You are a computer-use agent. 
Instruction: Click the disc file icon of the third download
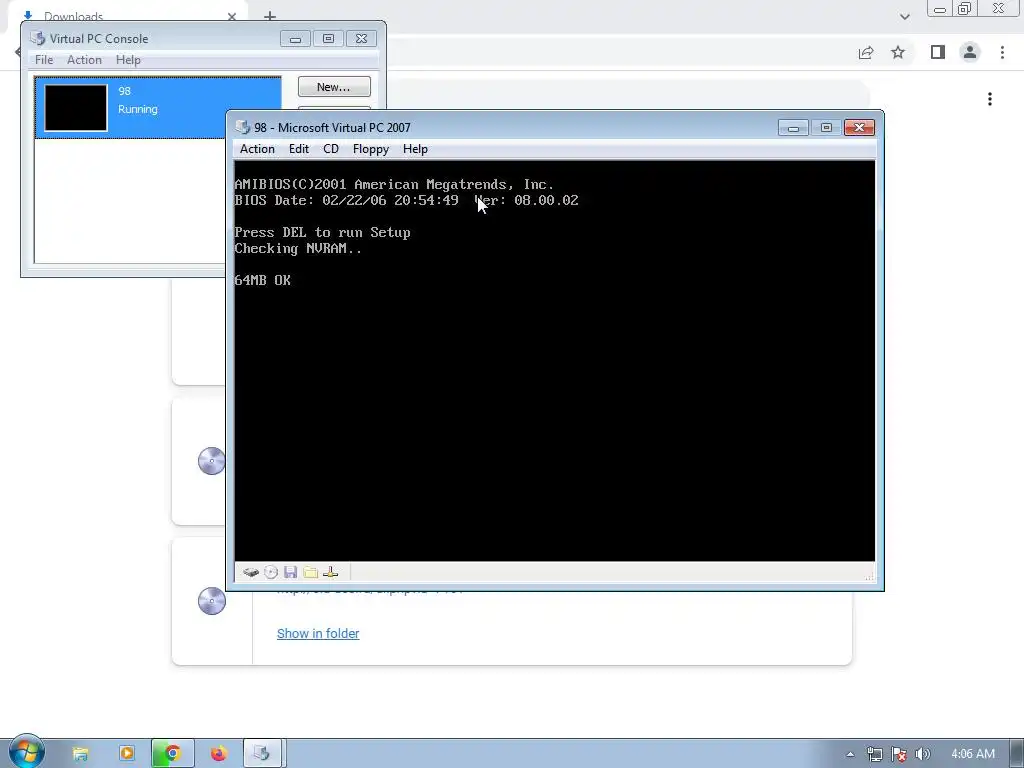pos(212,461)
